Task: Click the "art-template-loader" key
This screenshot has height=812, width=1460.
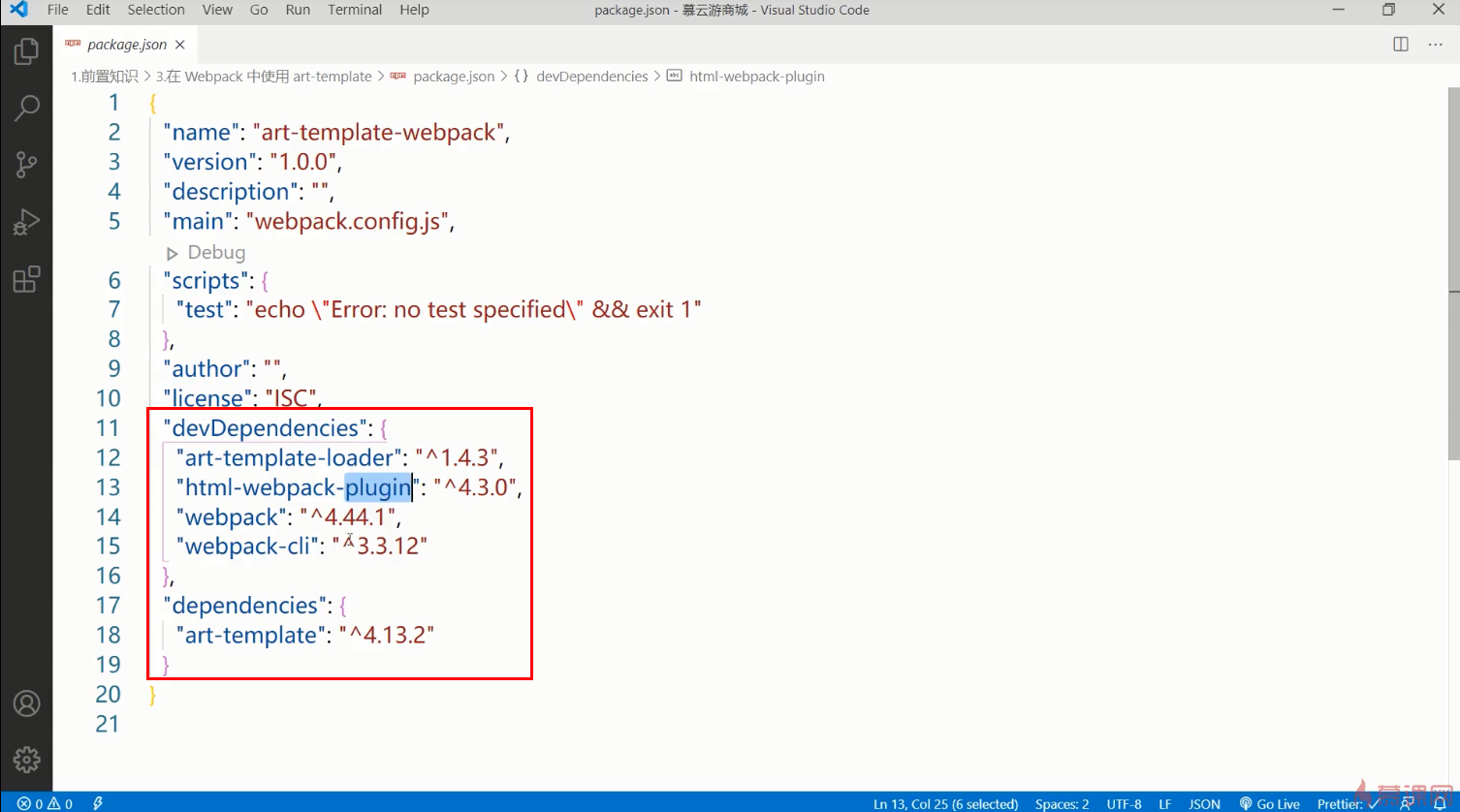Action: tap(288, 457)
